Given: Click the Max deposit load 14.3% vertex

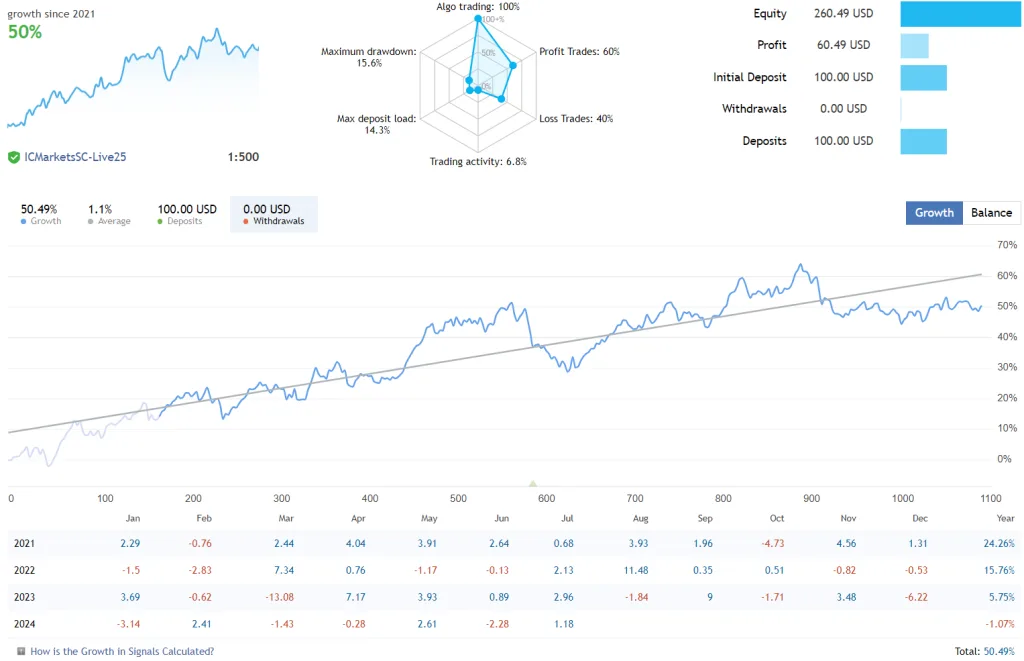Looking at the screenshot, I should pyautogui.click(x=468, y=92).
